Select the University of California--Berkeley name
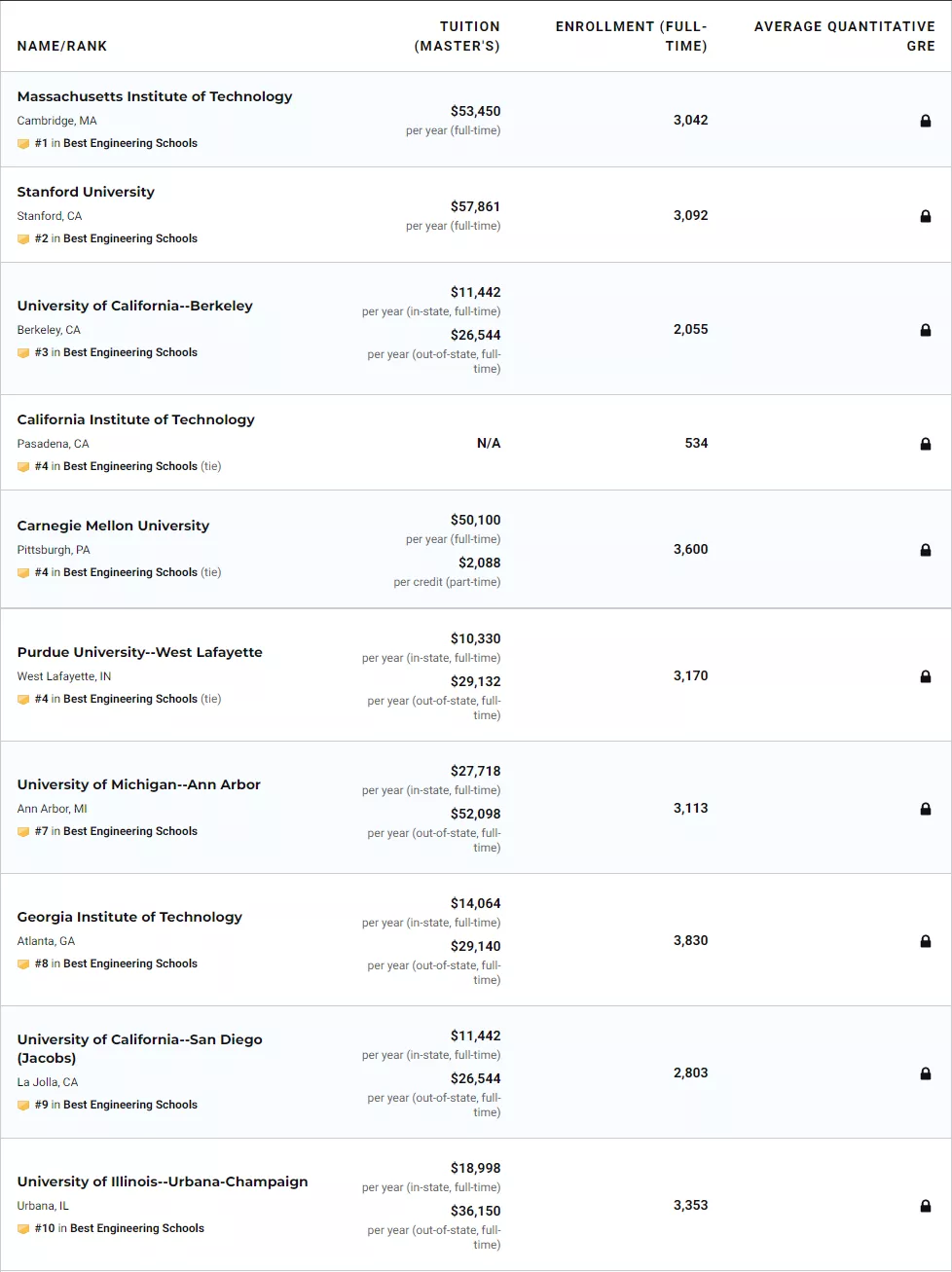The image size is (952, 1272). click(134, 306)
